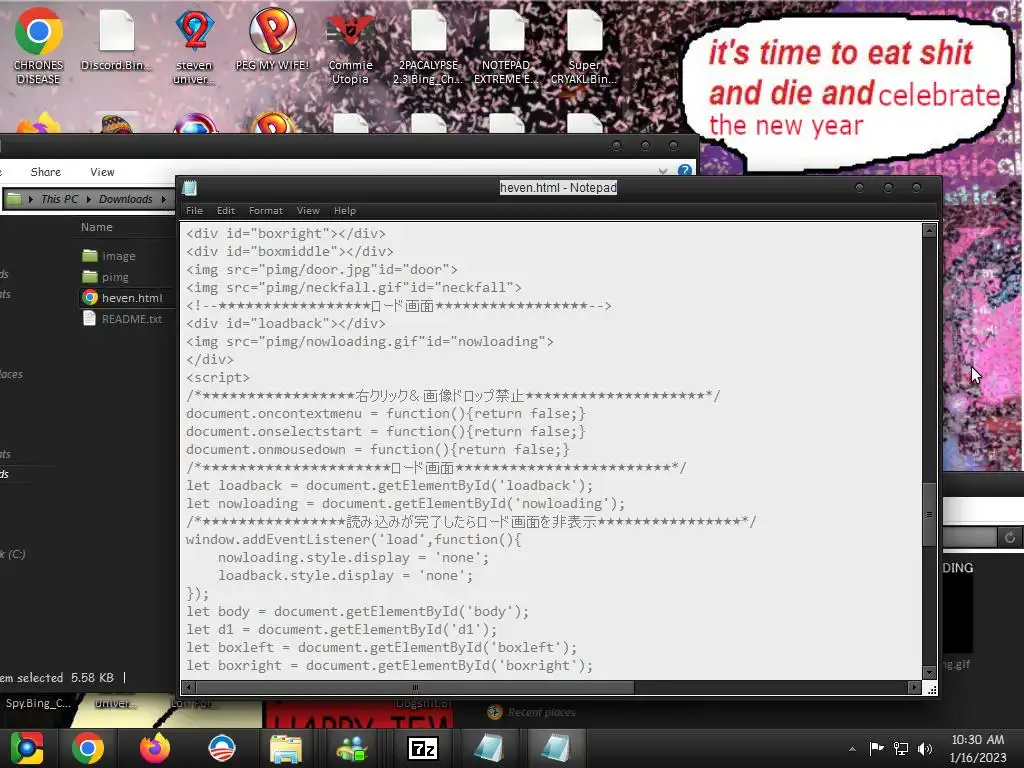Switch to the first Notepad taskbar button
Image resolution: width=1024 pixels, height=768 pixels.
[488, 748]
